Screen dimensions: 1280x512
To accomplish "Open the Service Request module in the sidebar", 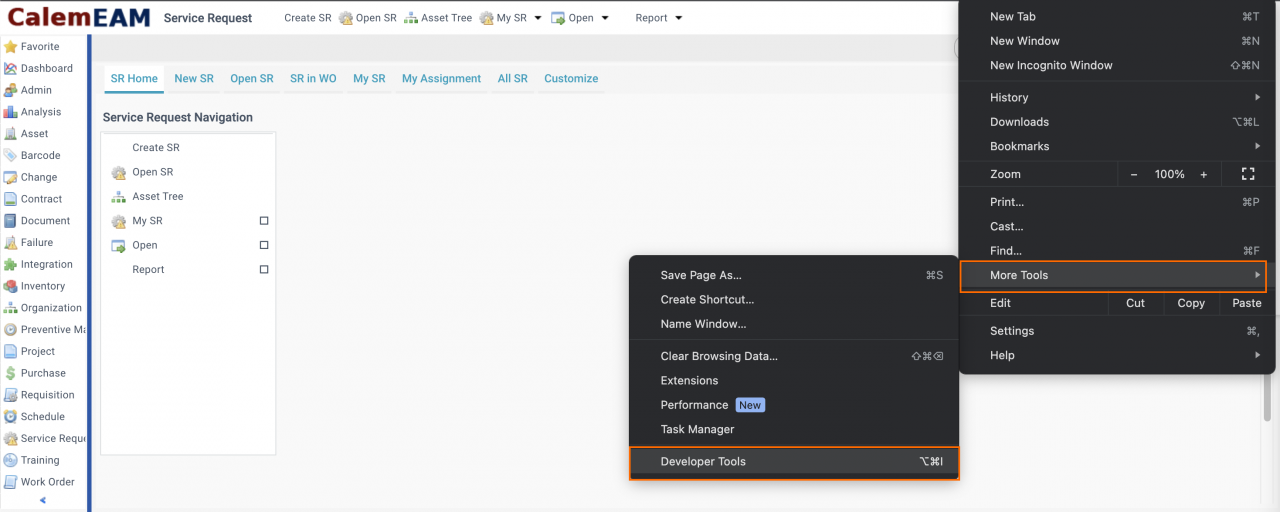I will coord(44,438).
